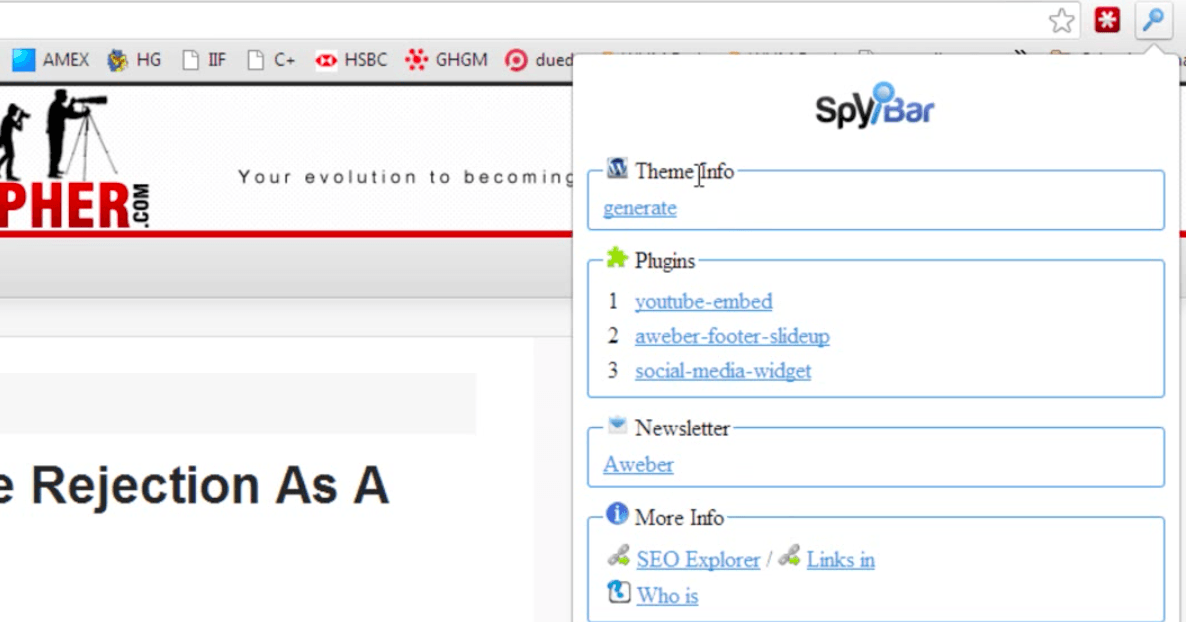Click the bookmark star icon
1186x622 pixels.
point(1061,20)
